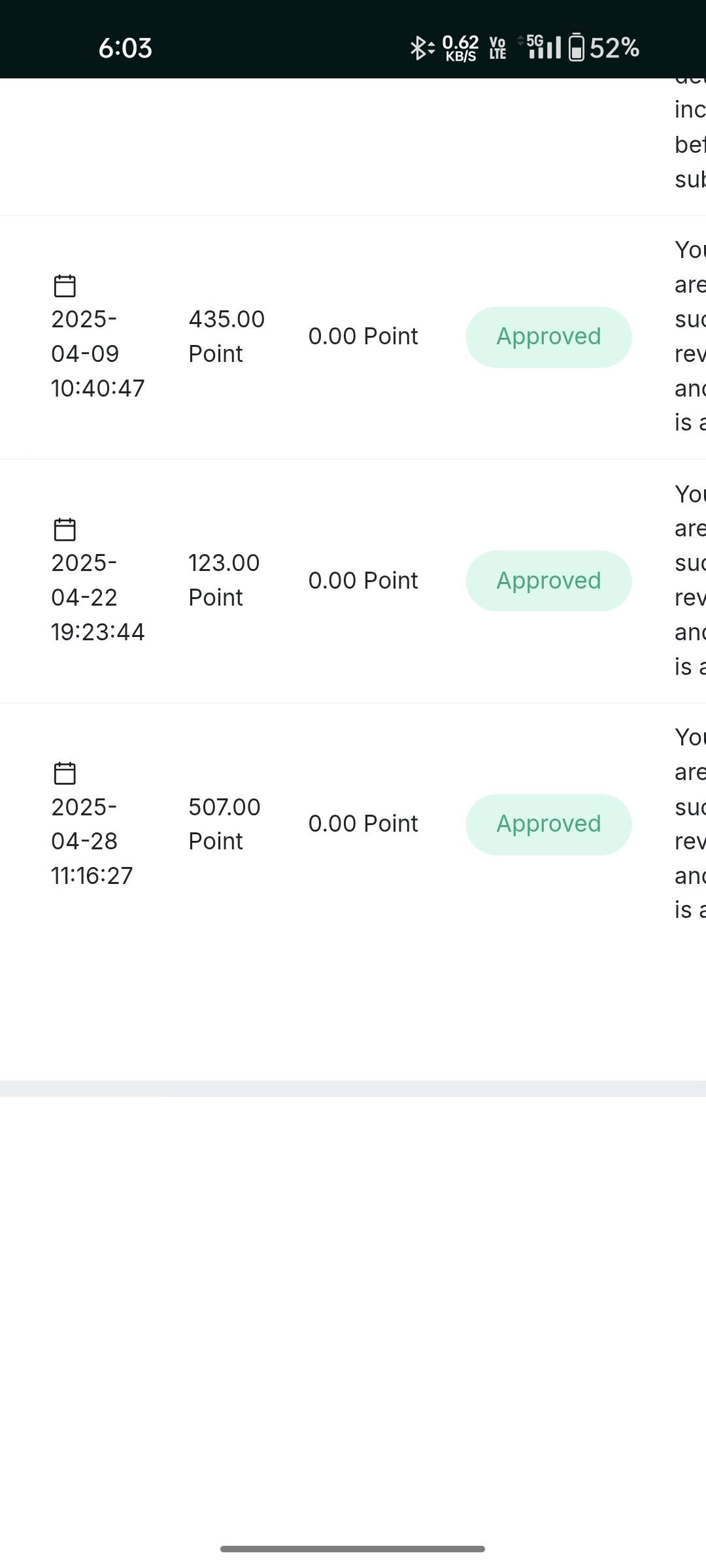This screenshot has height=1568, width=706.
Task: Select the Approved badge for 435.00 Point
Action: pos(548,337)
